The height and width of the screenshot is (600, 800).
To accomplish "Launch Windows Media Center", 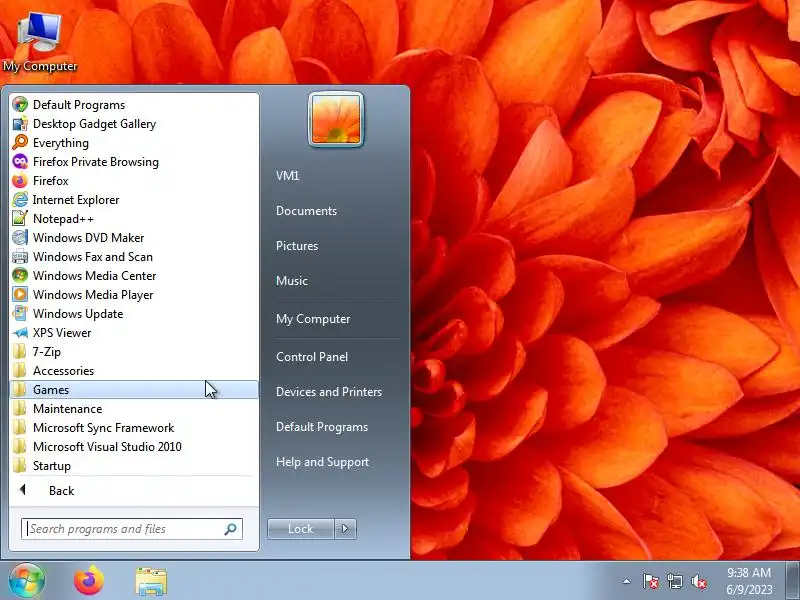I will pyautogui.click(x=134, y=276).
